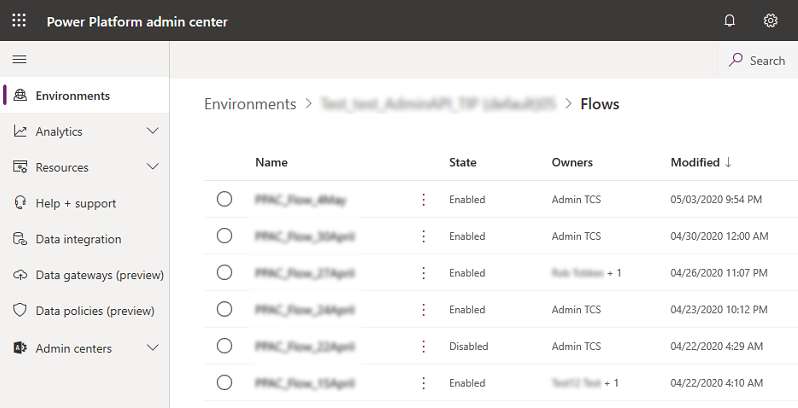The height and width of the screenshot is (408, 798).
Task: Select the flow modified 04/30/2020 12:00 AM
Action: [x=224, y=236]
